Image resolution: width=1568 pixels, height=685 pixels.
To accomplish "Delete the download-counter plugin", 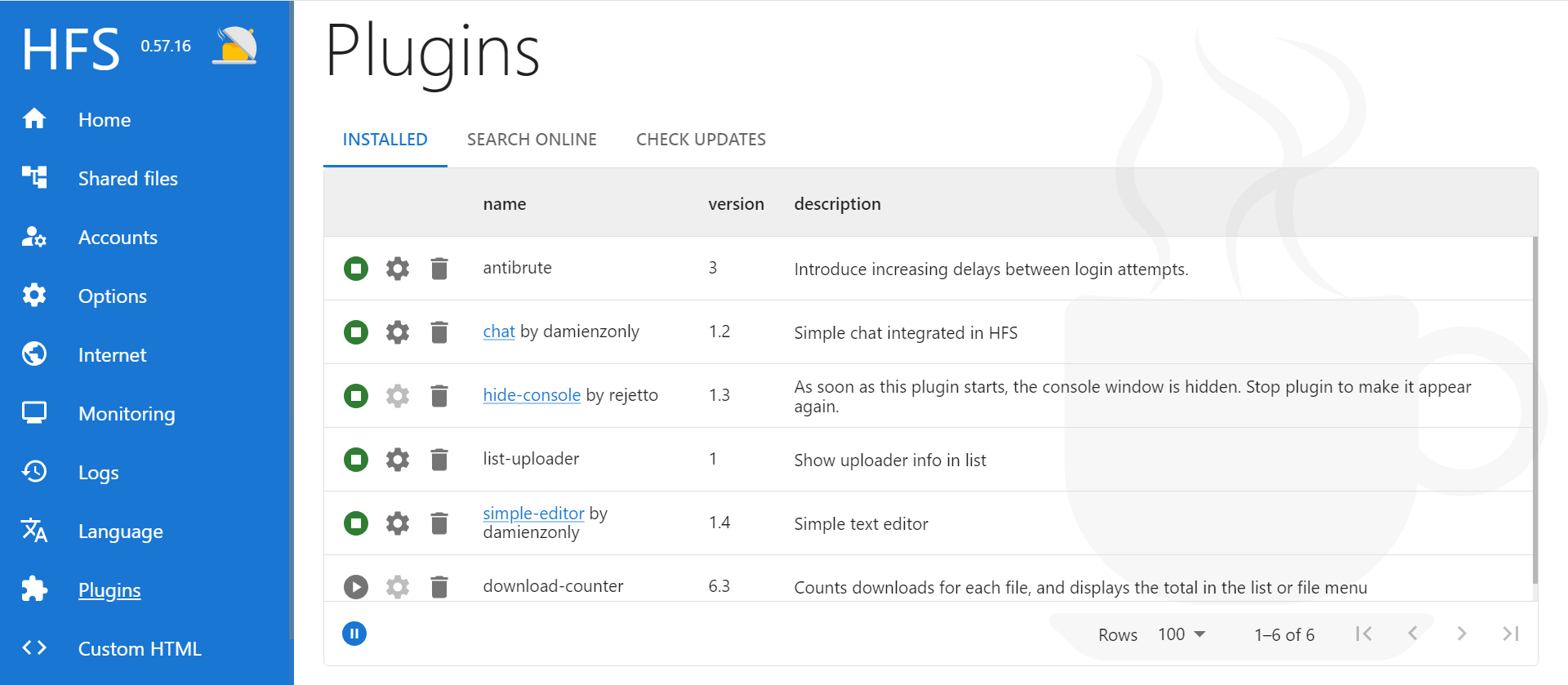I will (439, 587).
